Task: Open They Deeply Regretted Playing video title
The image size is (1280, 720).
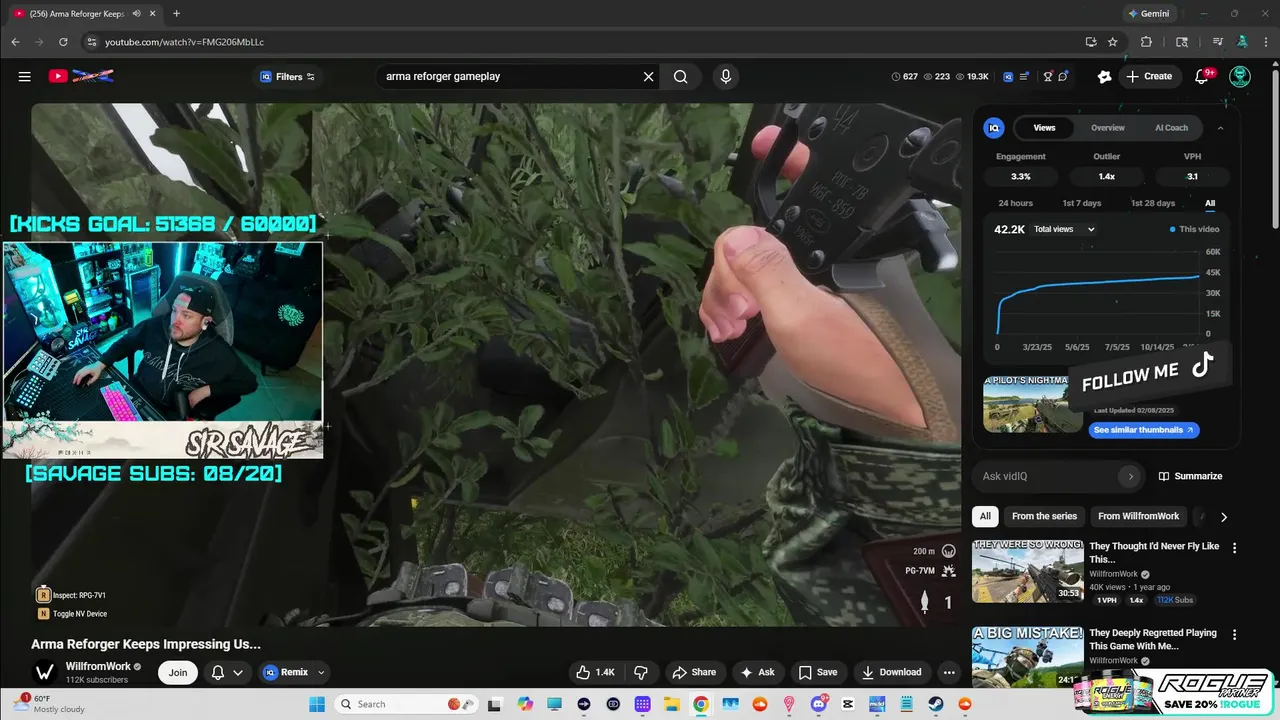Action: pyautogui.click(x=1153, y=639)
